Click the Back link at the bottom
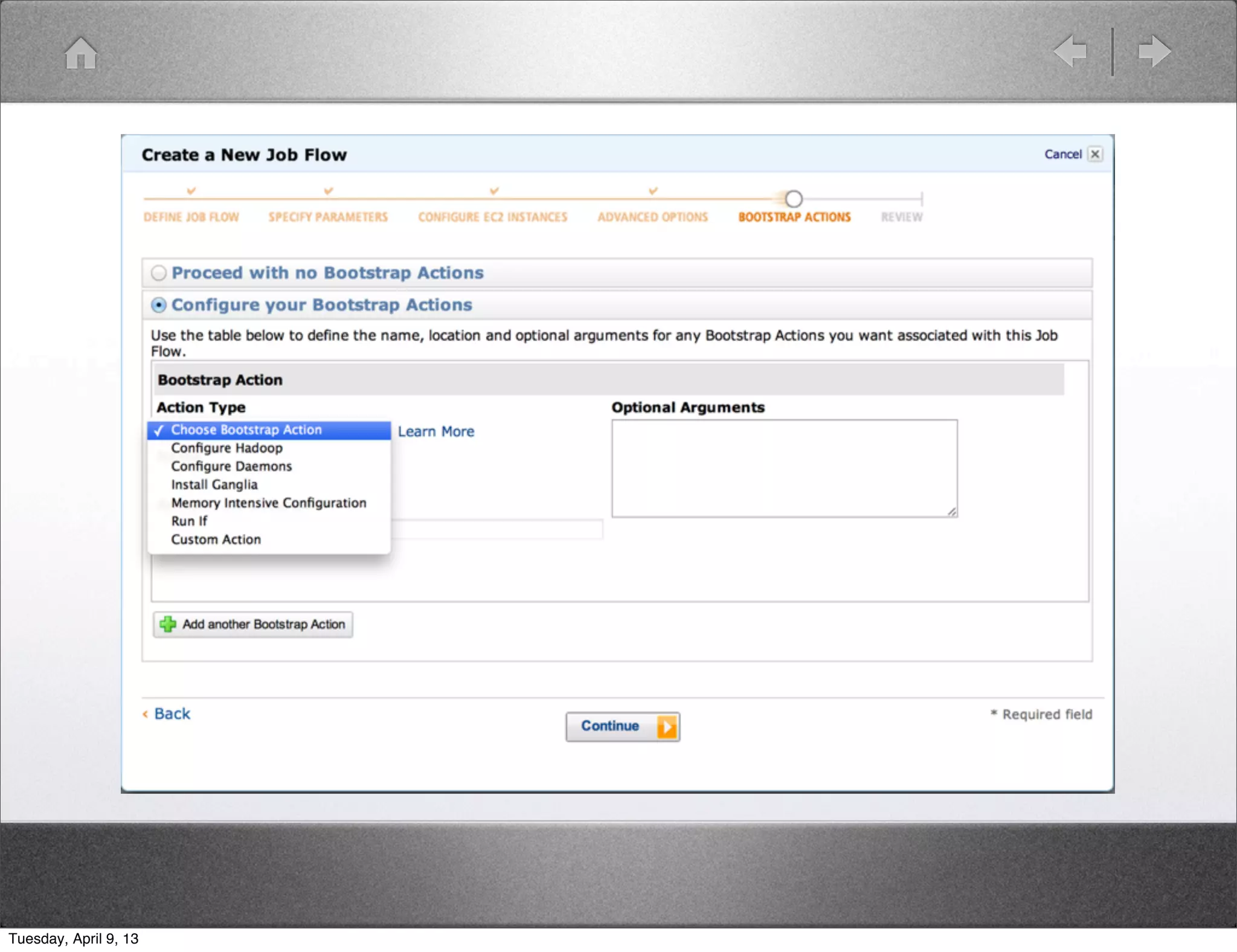This screenshot has height=952, width=1237. coord(172,714)
